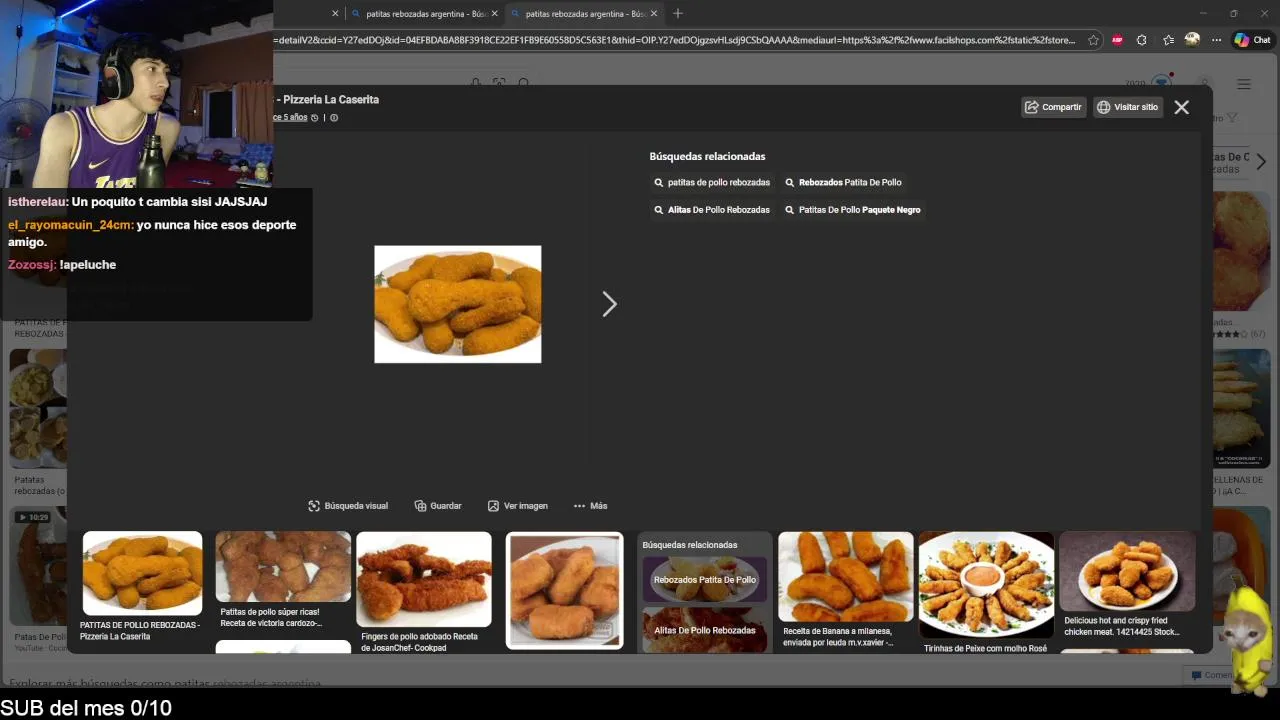Image resolution: width=1280 pixels, height=720 pixels.
Task: Open 'Delicious hot and crispy fried chicken' thumbnail
Action: 1127,571
